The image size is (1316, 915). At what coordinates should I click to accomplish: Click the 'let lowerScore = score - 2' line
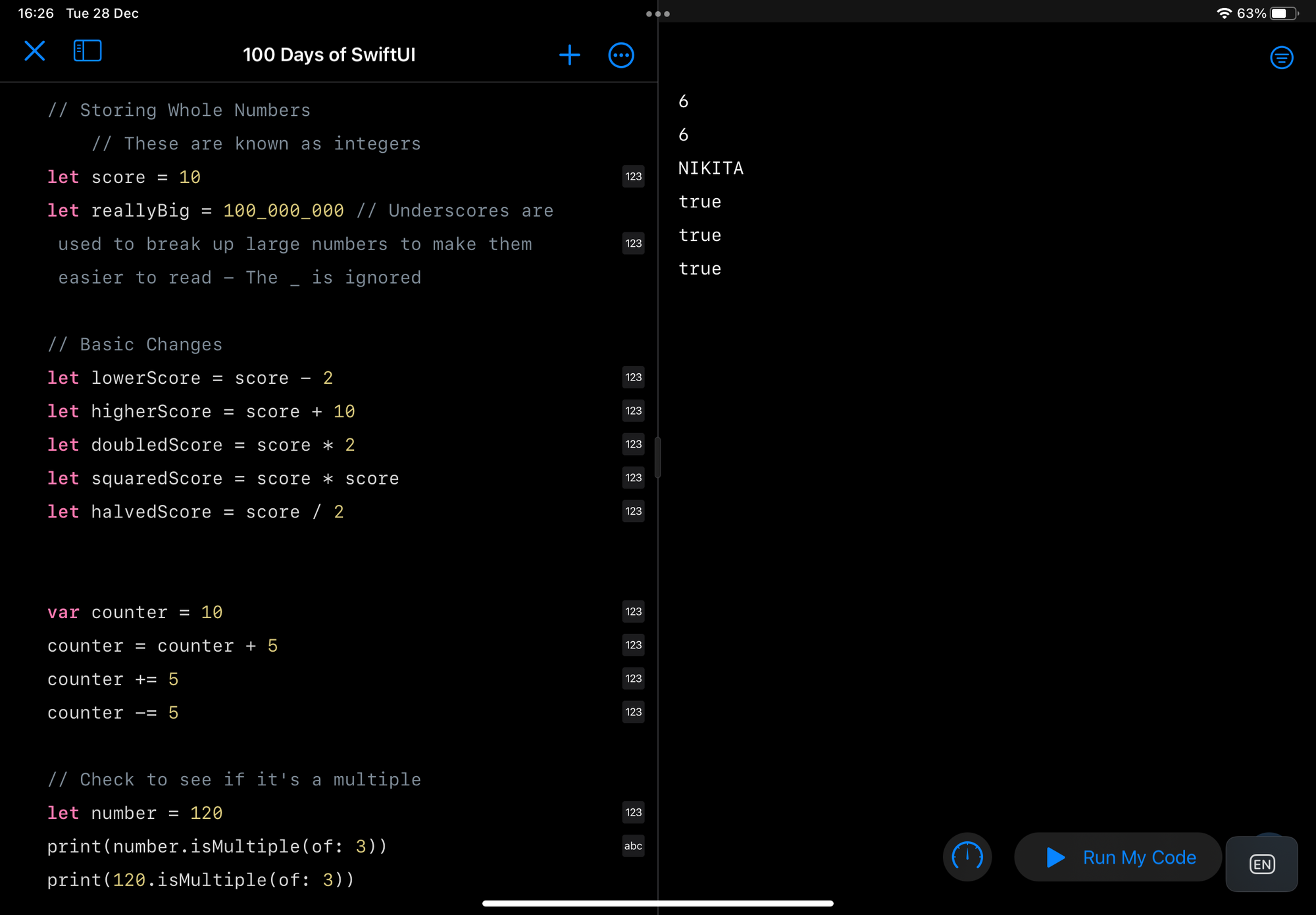190,378
